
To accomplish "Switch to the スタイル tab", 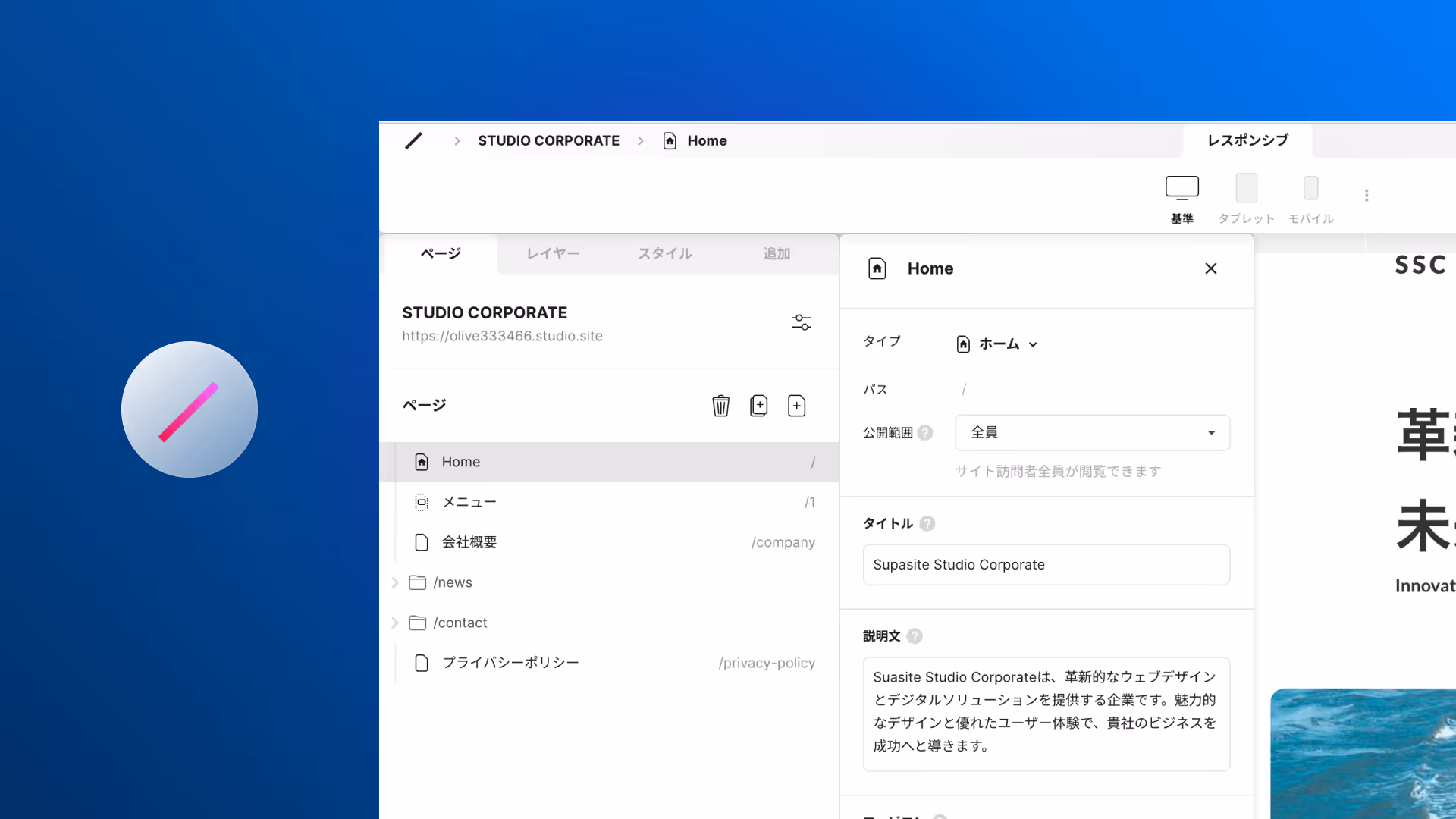I will pyautogui.click(x=664, y=254).
